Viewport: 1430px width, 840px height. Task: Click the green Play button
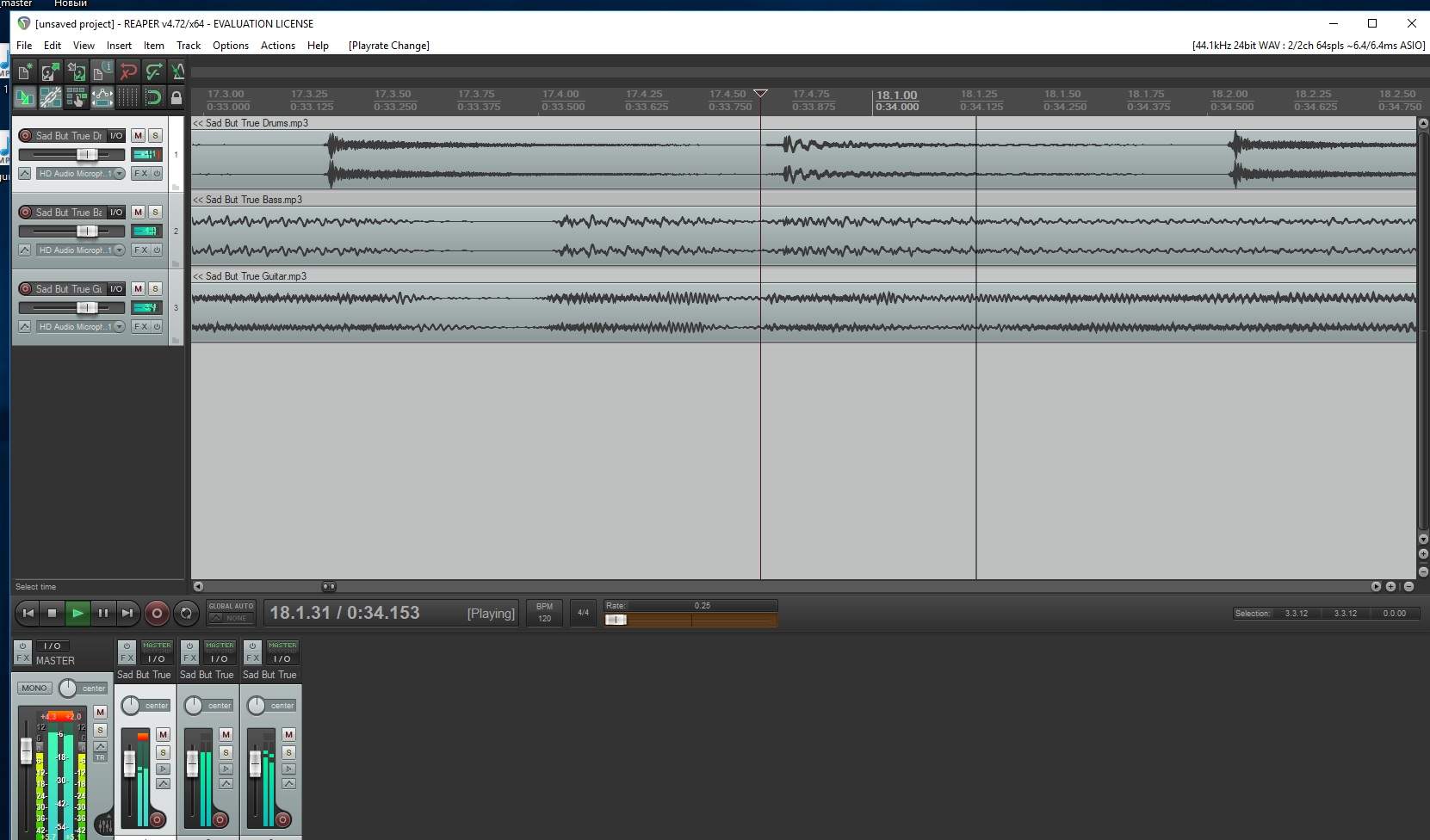(77, 613)
